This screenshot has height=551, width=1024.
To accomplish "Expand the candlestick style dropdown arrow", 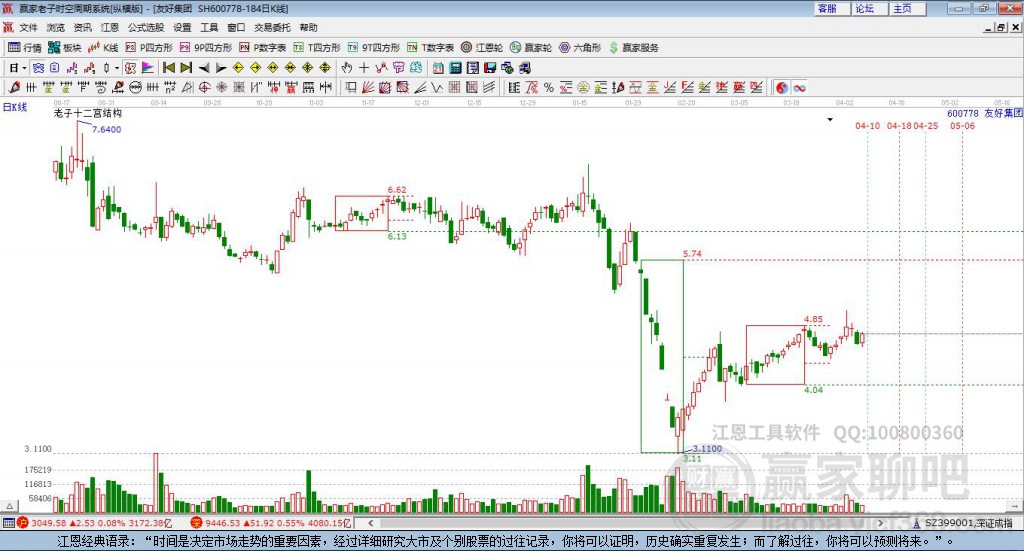I will tap(117, 68).
